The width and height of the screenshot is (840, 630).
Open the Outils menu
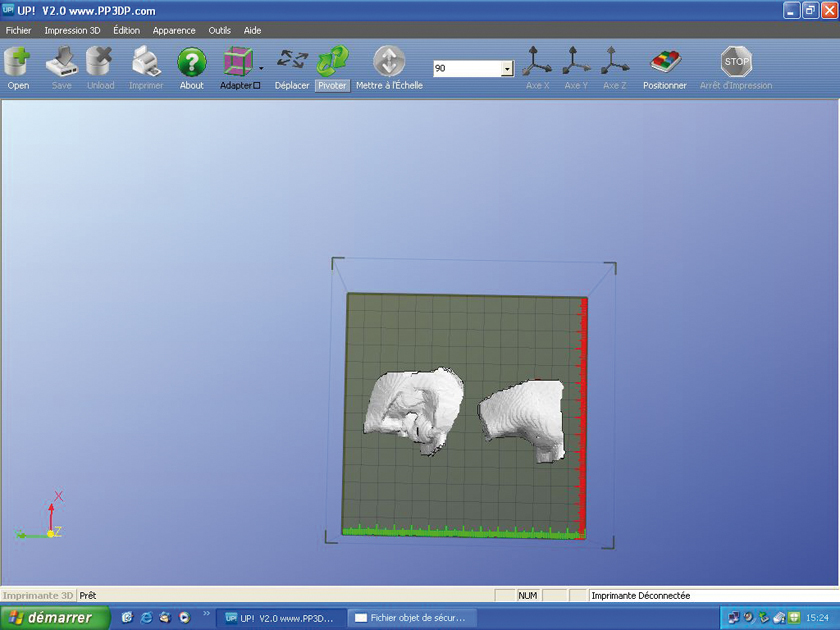pos(219,30)
